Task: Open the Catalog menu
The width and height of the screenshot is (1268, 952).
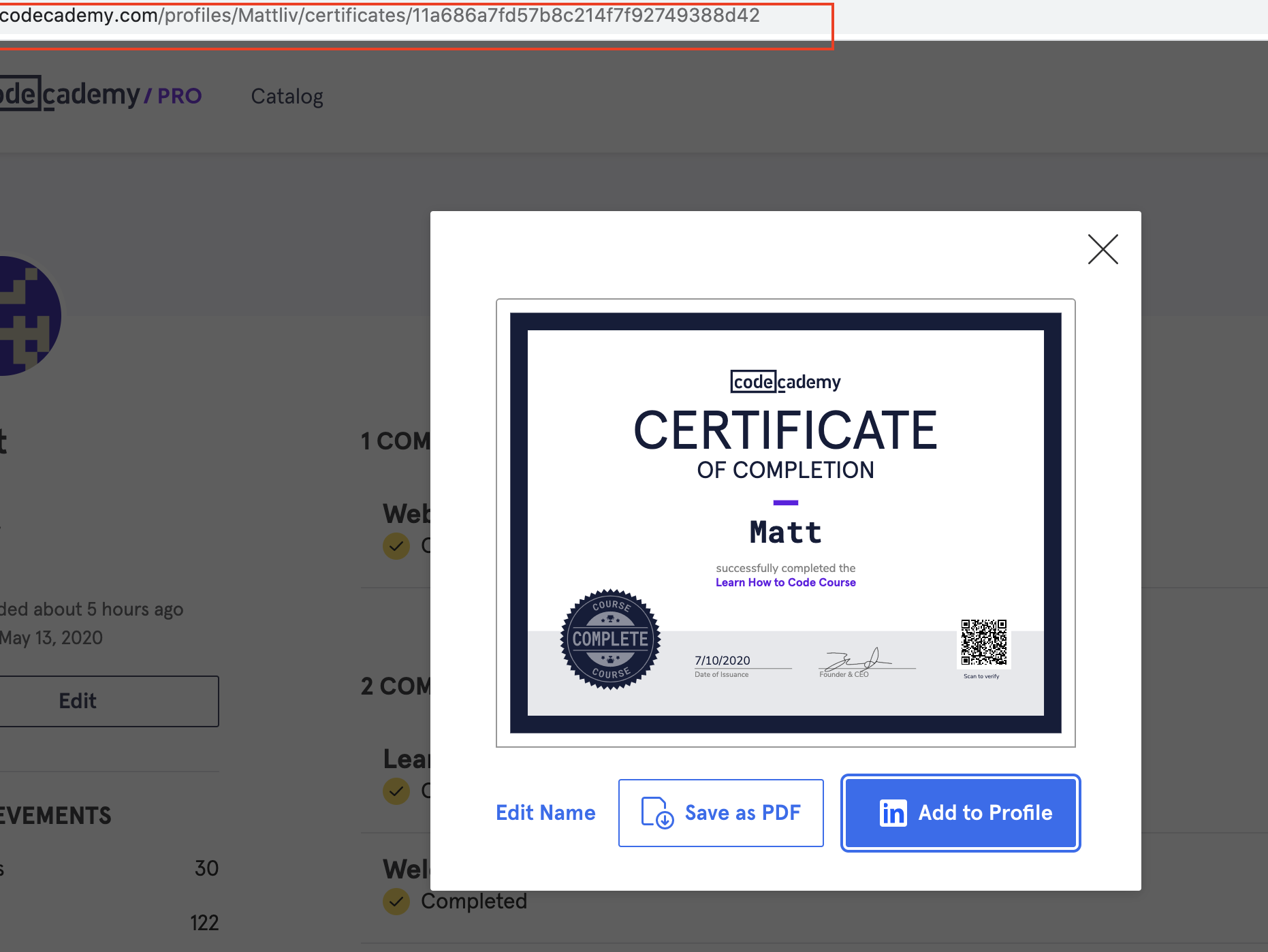Action: [x=287, y=96]
